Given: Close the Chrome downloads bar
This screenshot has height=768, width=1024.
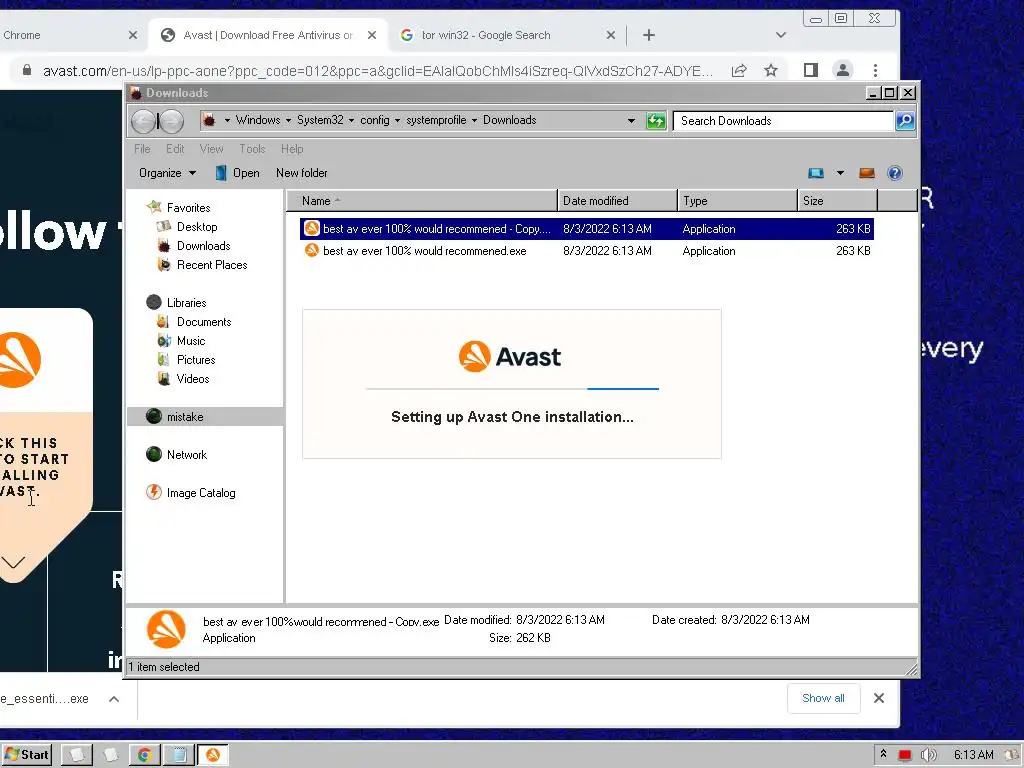Looking at the screenshot, I should tap(879, 698).
